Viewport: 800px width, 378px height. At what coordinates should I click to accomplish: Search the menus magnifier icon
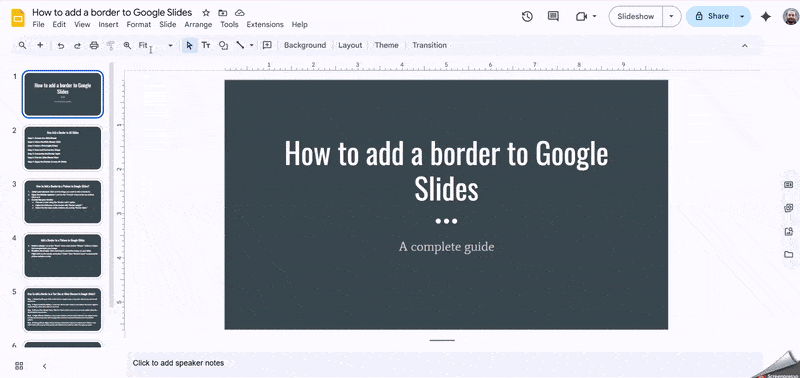pos(22,45)
